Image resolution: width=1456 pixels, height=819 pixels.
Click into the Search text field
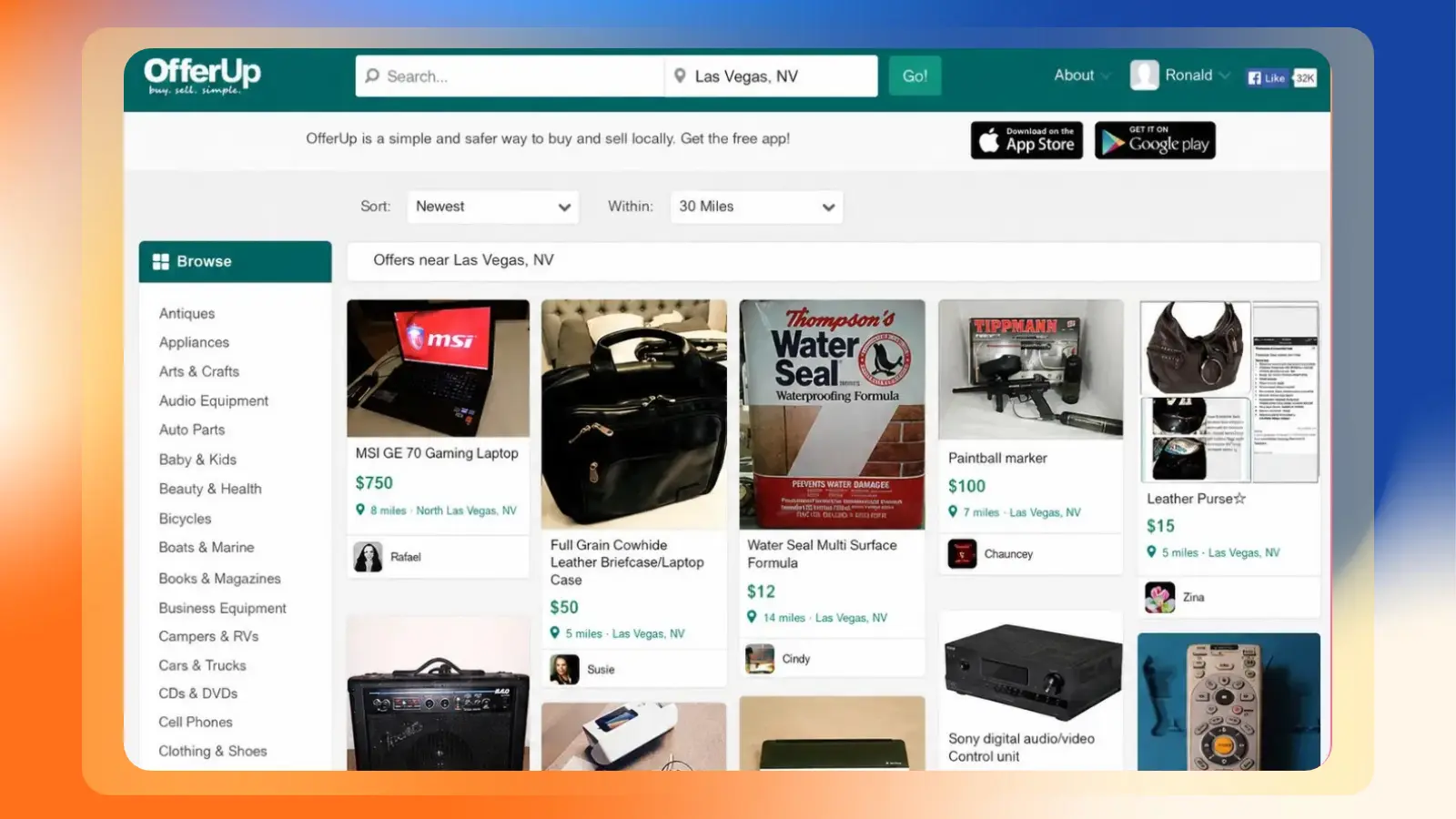[x=510, y=76]
